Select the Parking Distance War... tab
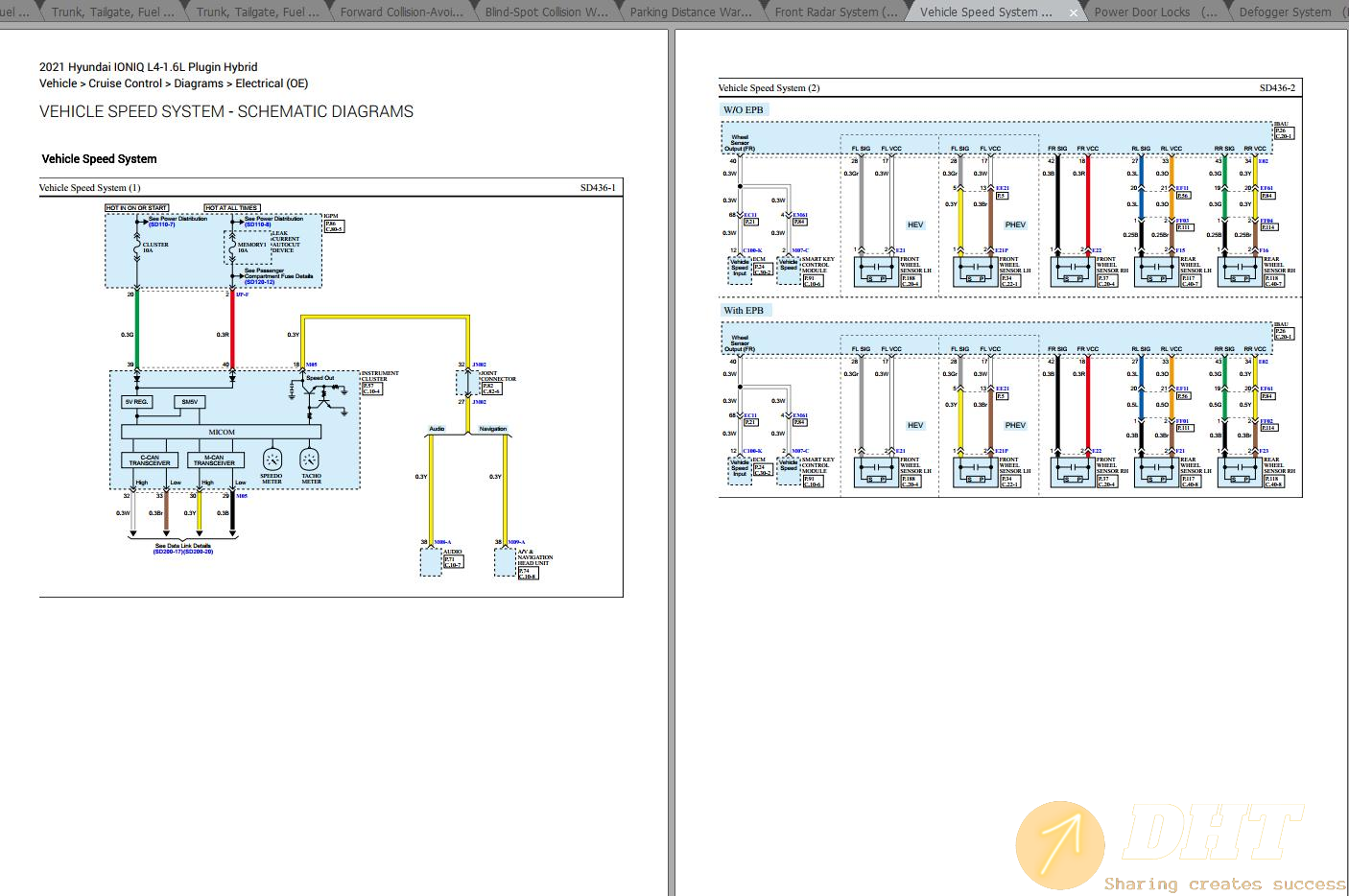The image size is (1349, 896). tap(691, 12)
